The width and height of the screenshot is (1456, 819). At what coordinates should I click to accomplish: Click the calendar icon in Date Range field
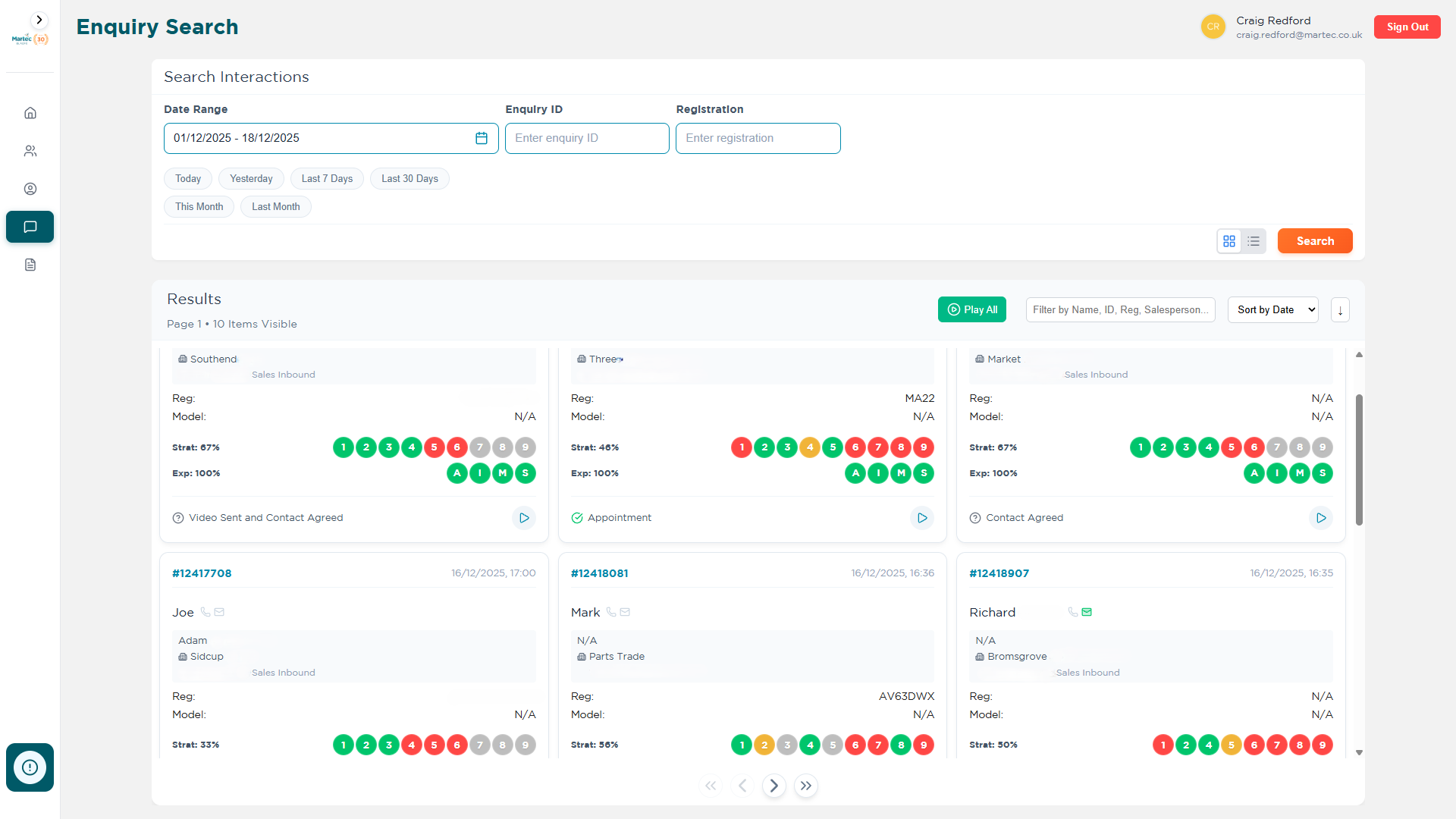point(482,138)
